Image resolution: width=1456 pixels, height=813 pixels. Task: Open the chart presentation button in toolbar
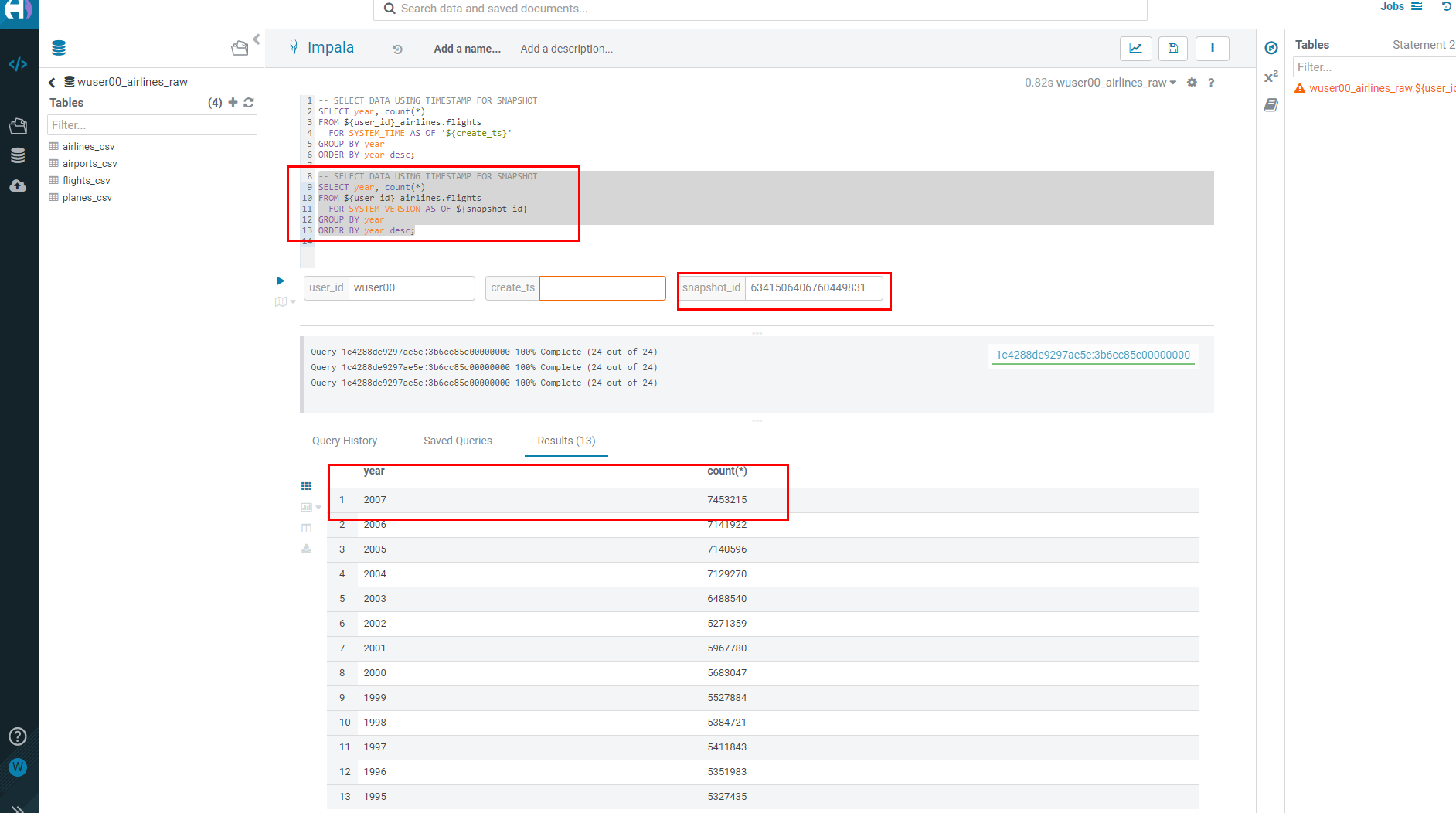(x=1135, y=48)
